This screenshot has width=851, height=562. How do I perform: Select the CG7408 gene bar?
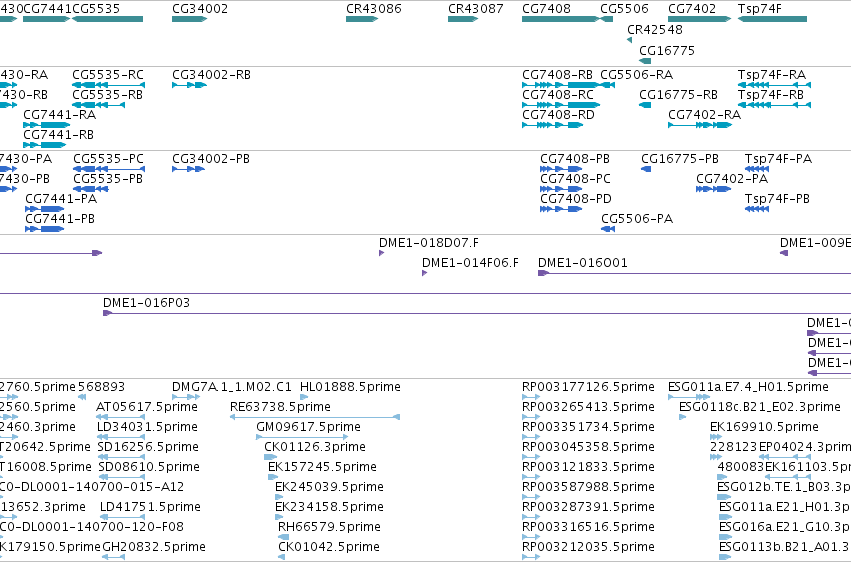pyautogui.click(x=561, y=19)
